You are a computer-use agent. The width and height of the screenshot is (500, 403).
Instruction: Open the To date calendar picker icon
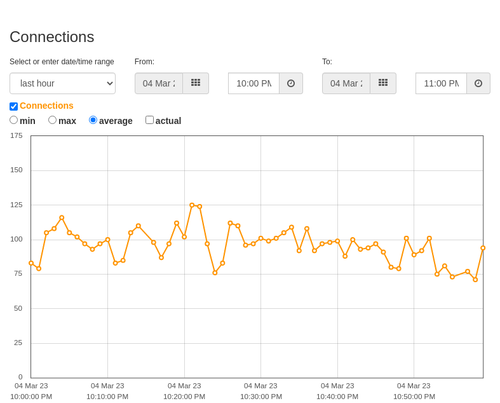point(383,83)
